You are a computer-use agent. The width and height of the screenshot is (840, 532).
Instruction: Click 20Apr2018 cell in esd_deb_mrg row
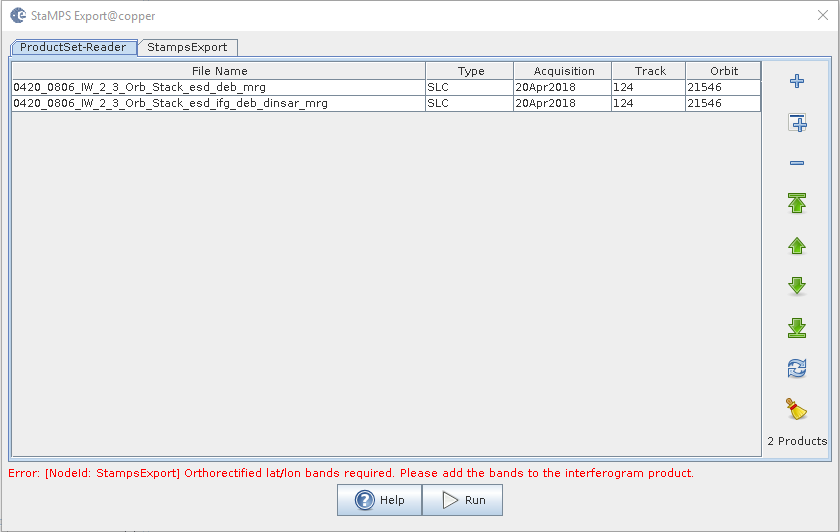pyautogui.click(x=562, y=87)
